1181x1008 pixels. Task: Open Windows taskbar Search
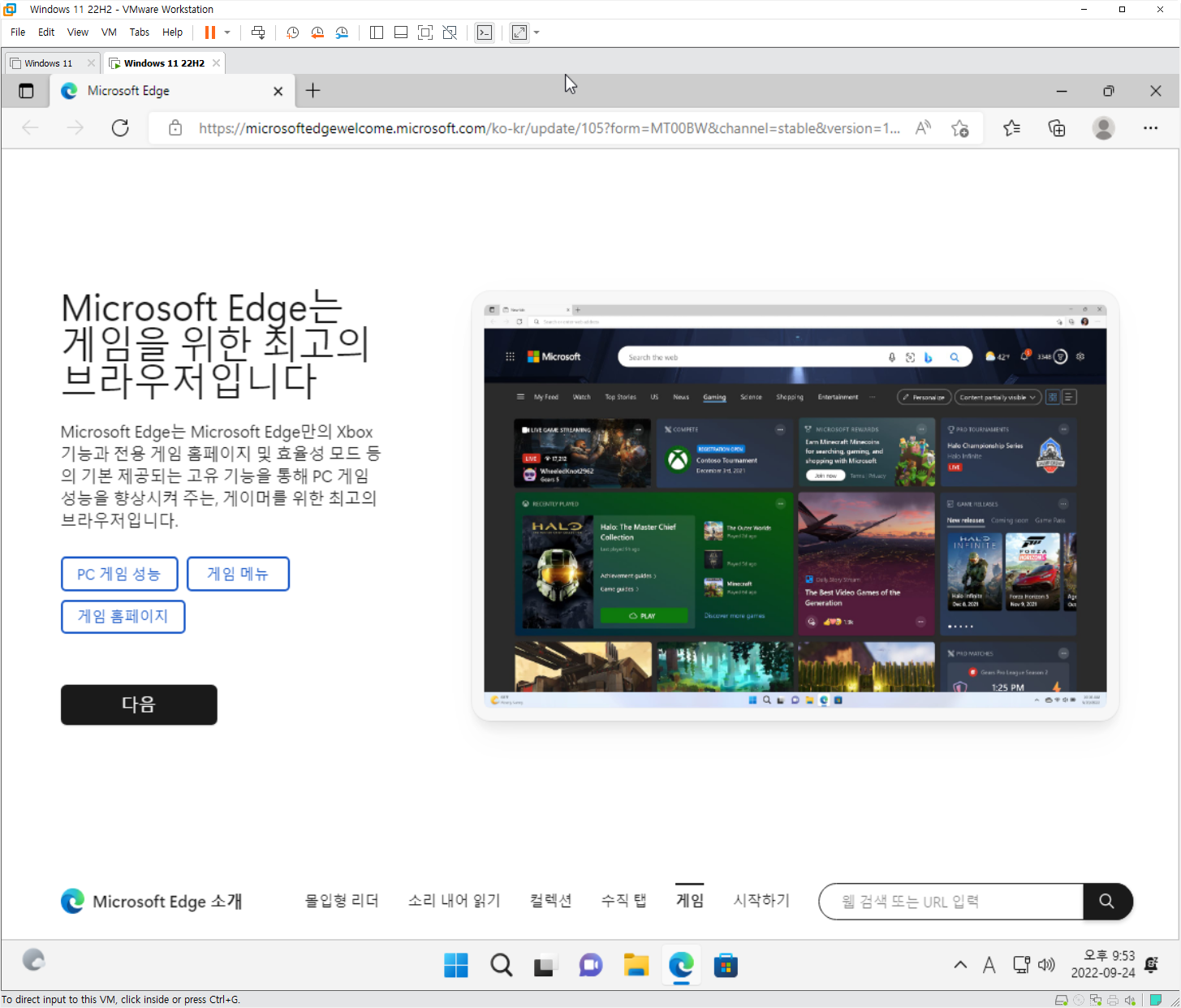tap(502, 965)
